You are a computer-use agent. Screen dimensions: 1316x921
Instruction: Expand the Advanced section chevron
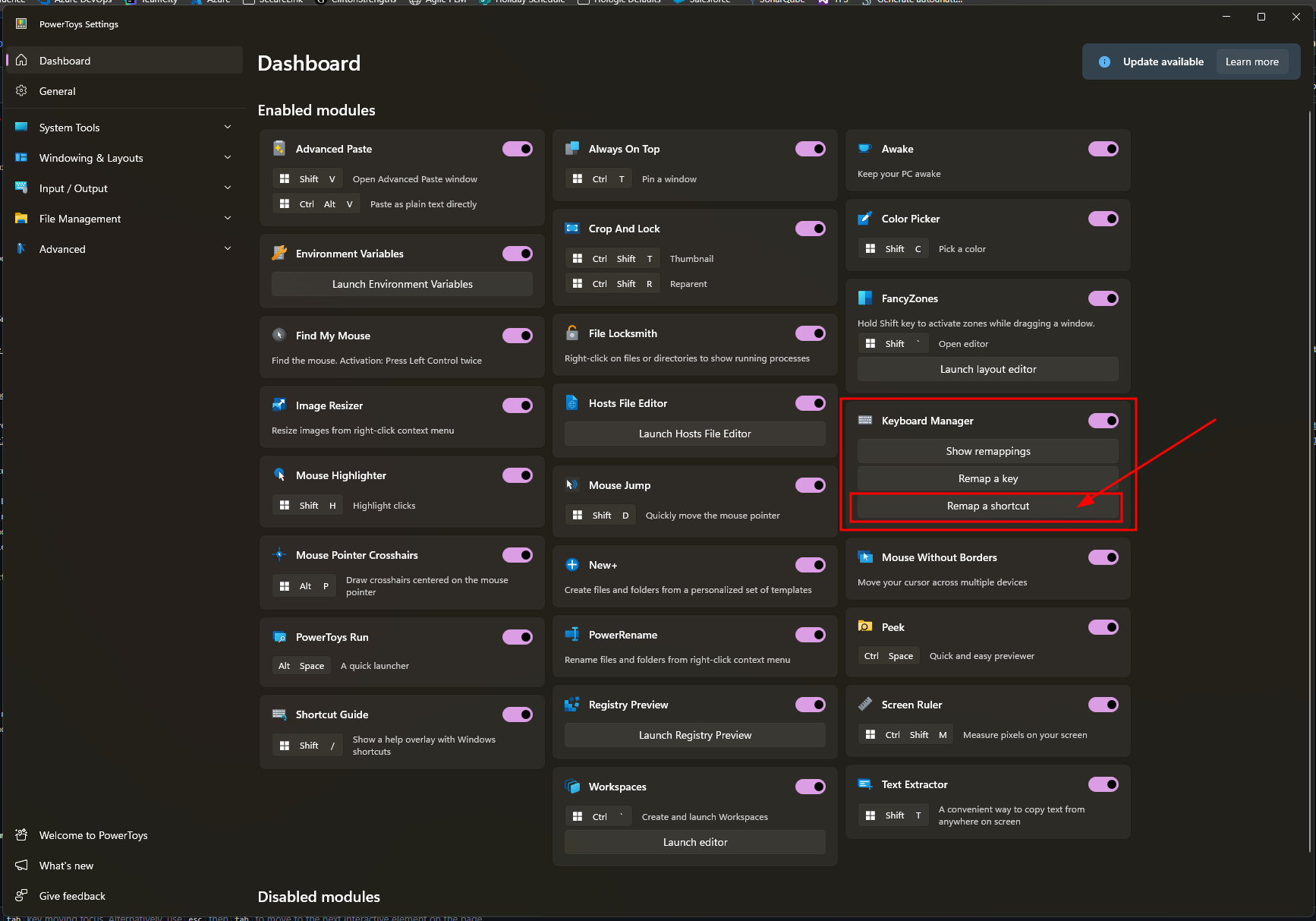[x=228, y=248]
